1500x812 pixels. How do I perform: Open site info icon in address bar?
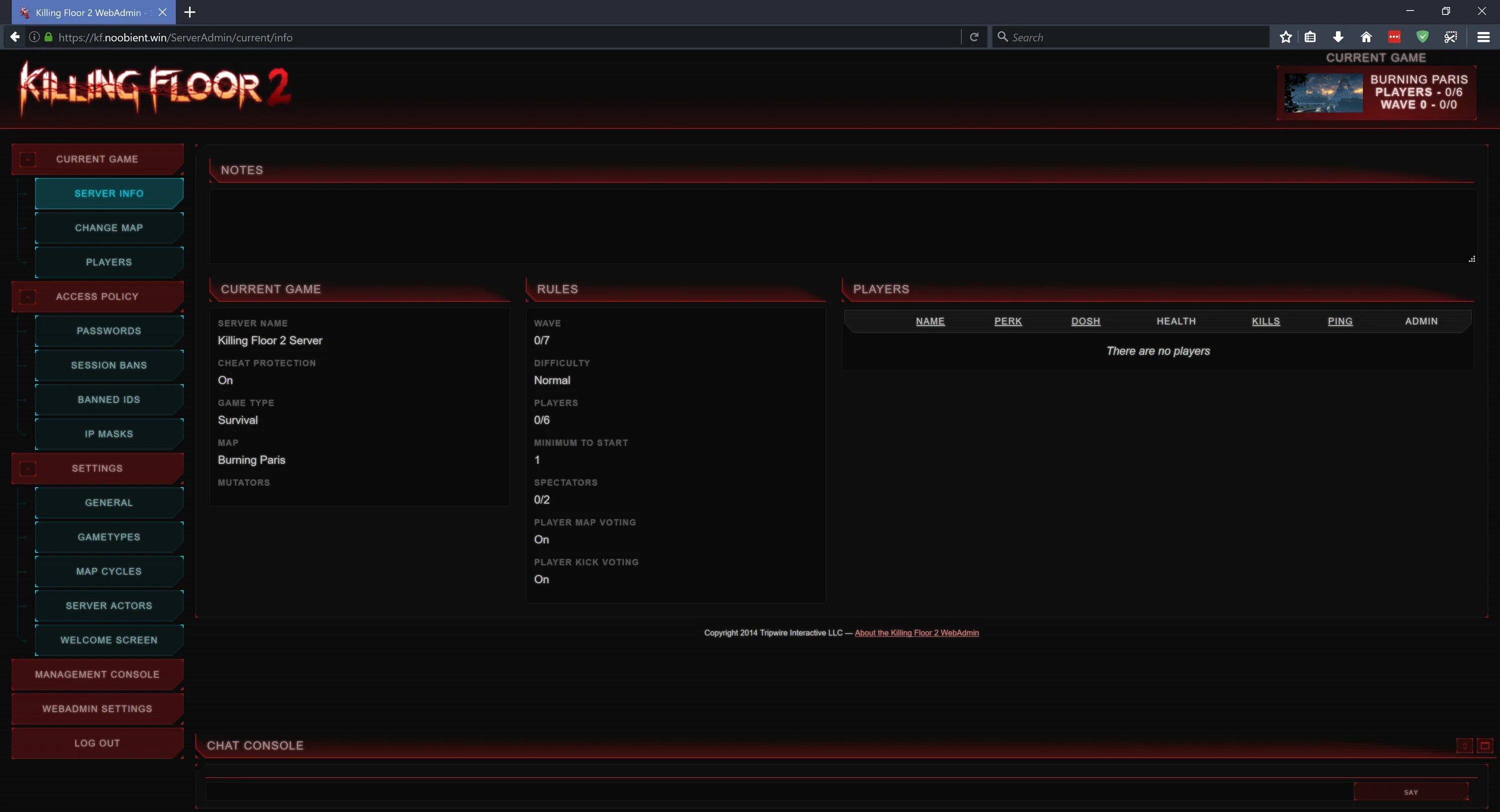point(34,37)
